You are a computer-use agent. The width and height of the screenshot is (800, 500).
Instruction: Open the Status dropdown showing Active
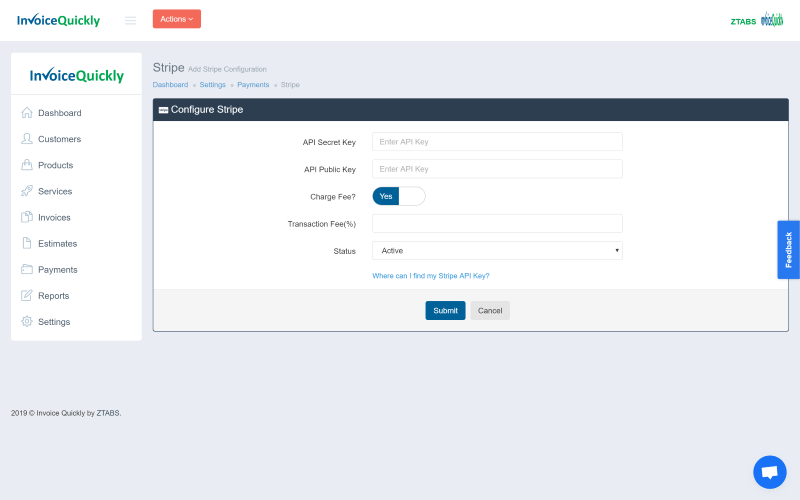[x=497, y=251]
